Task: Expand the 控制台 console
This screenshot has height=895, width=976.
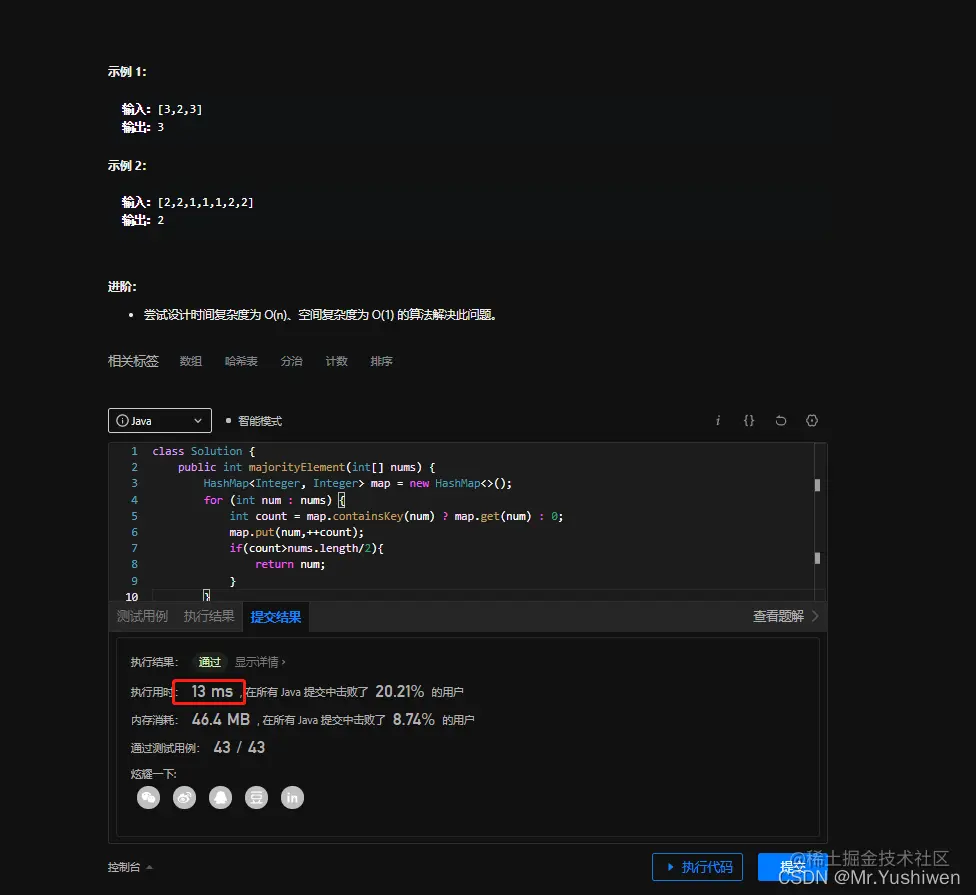Action: 130,867
